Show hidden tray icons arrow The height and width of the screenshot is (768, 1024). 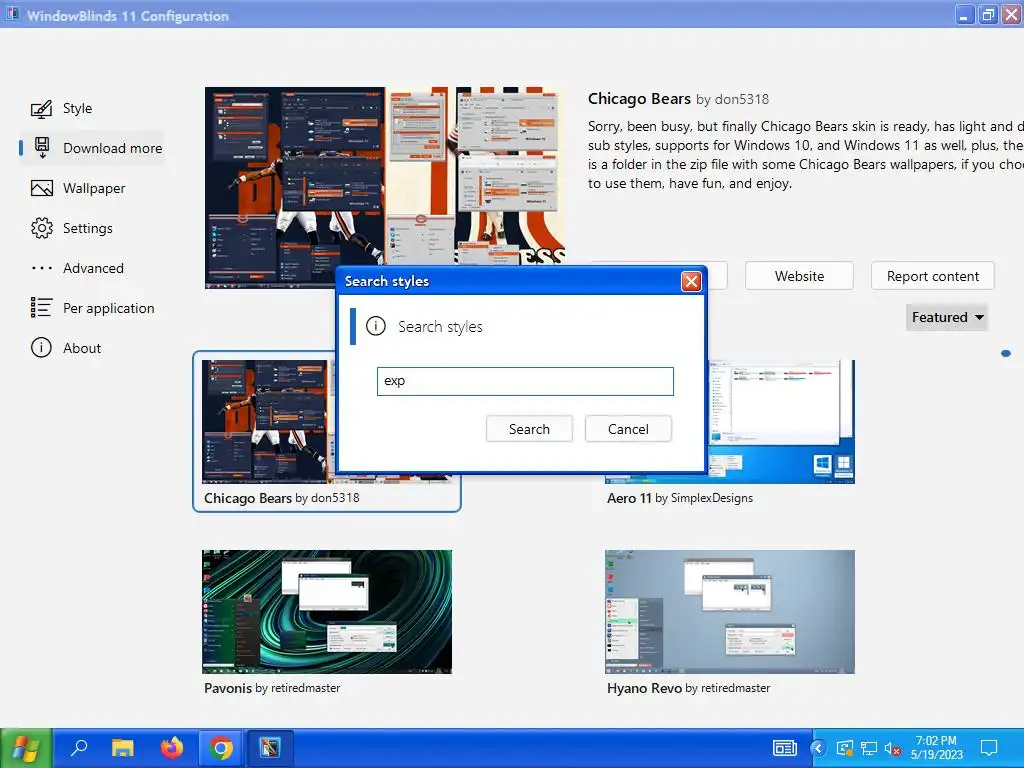(x=818, y=748)
